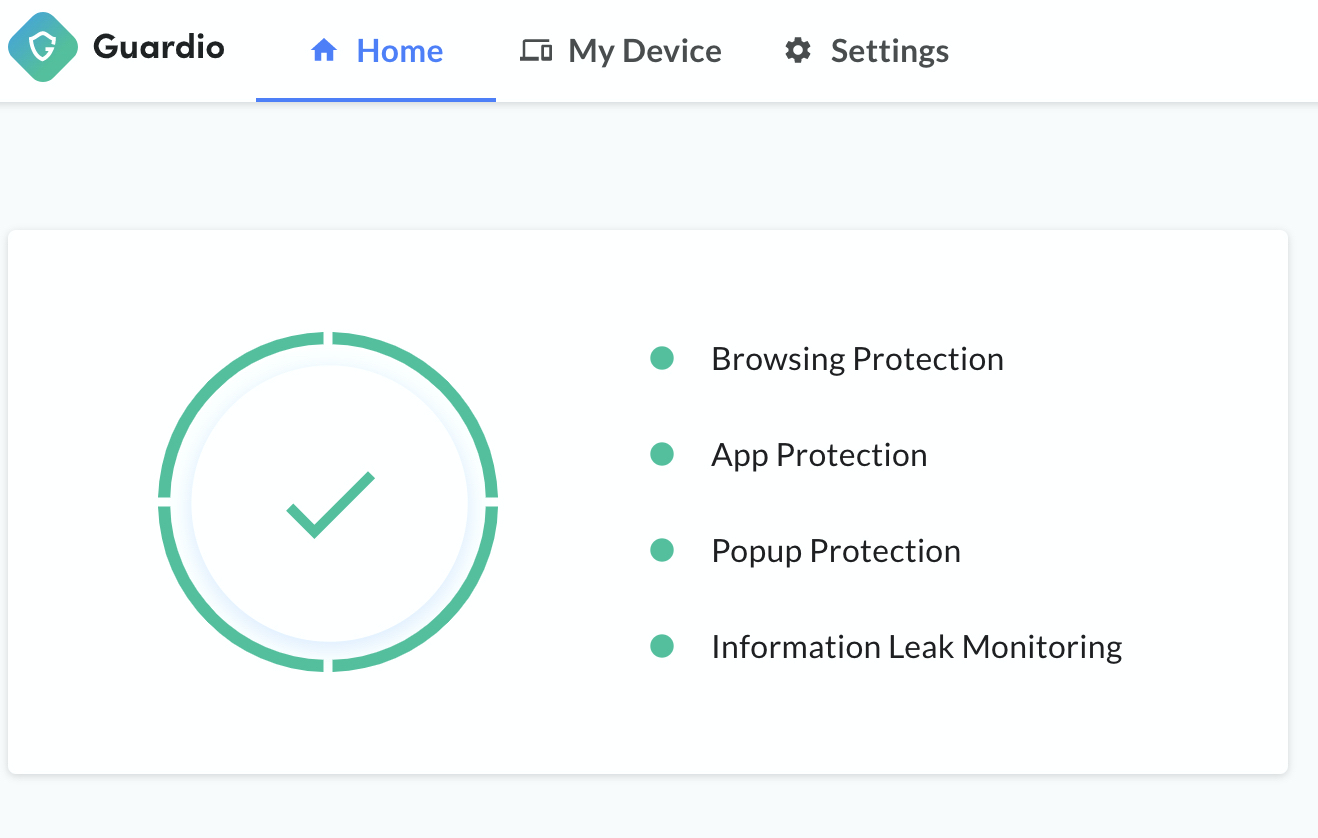The height and width of the screenshot is (838, 1318).
Task: Click the green checkmark status icon
Action: point(330,504)
